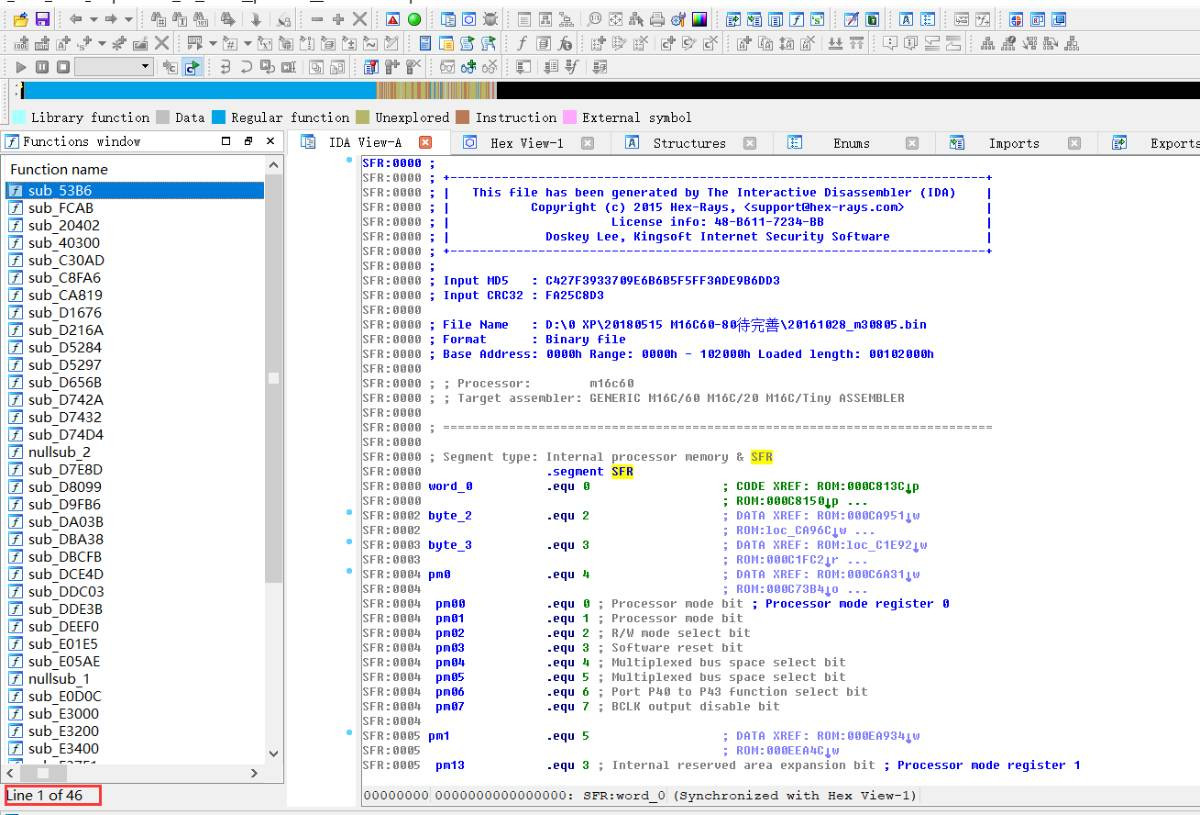Click the bug icon in the toolbar

point(489,19)
